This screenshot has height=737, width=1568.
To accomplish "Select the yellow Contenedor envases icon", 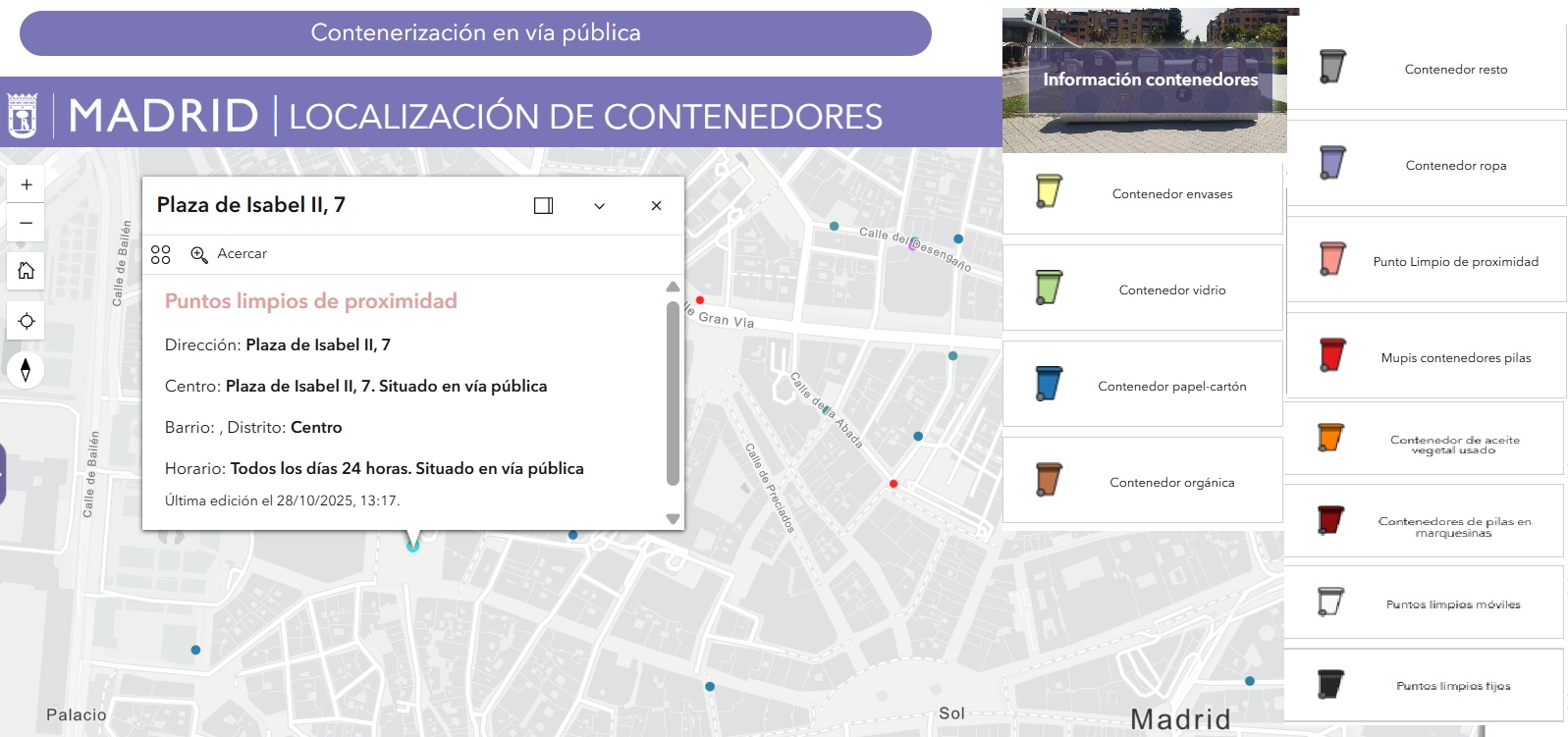I will (1049, 191).
